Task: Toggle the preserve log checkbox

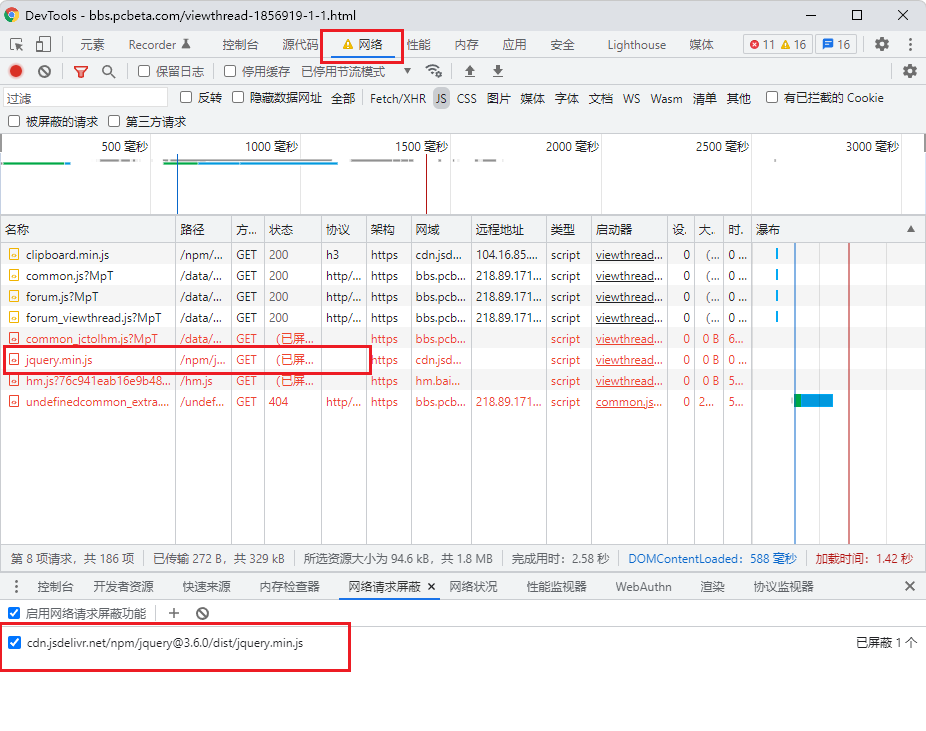Action: coord(144,71)
